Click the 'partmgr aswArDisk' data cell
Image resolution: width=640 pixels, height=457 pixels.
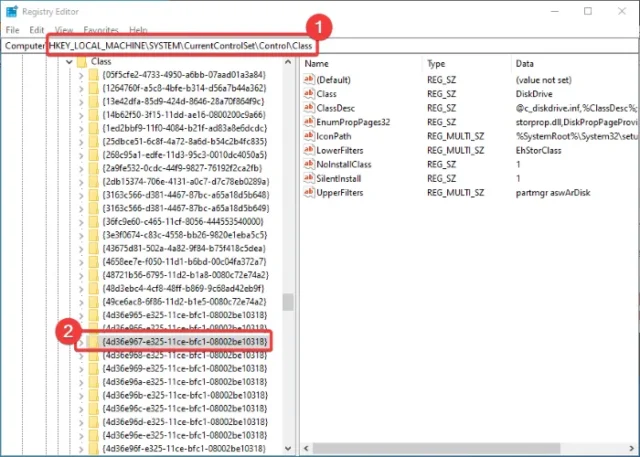coord(553,193)
